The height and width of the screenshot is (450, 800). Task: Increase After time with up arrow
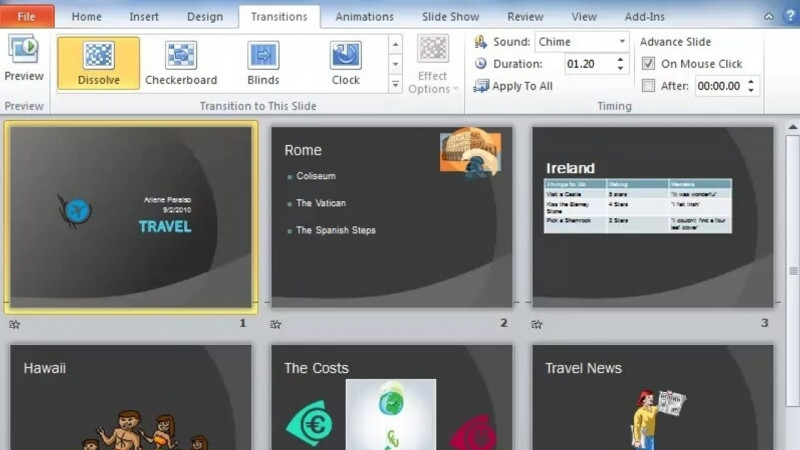pyautogui.click(x=751, y=81)
